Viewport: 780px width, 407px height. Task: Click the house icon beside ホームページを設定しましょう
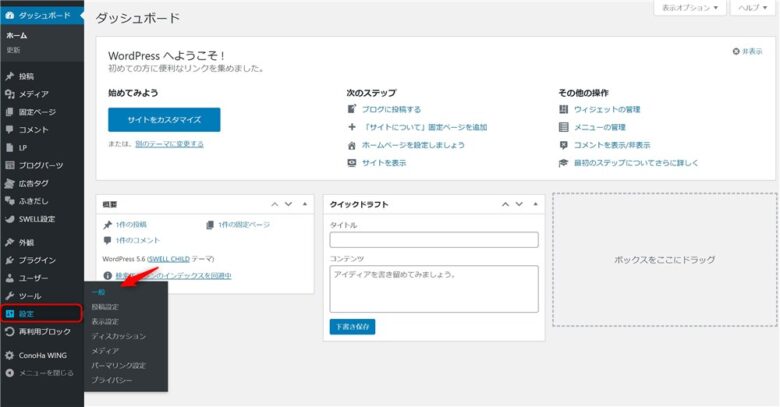(352, 145)
